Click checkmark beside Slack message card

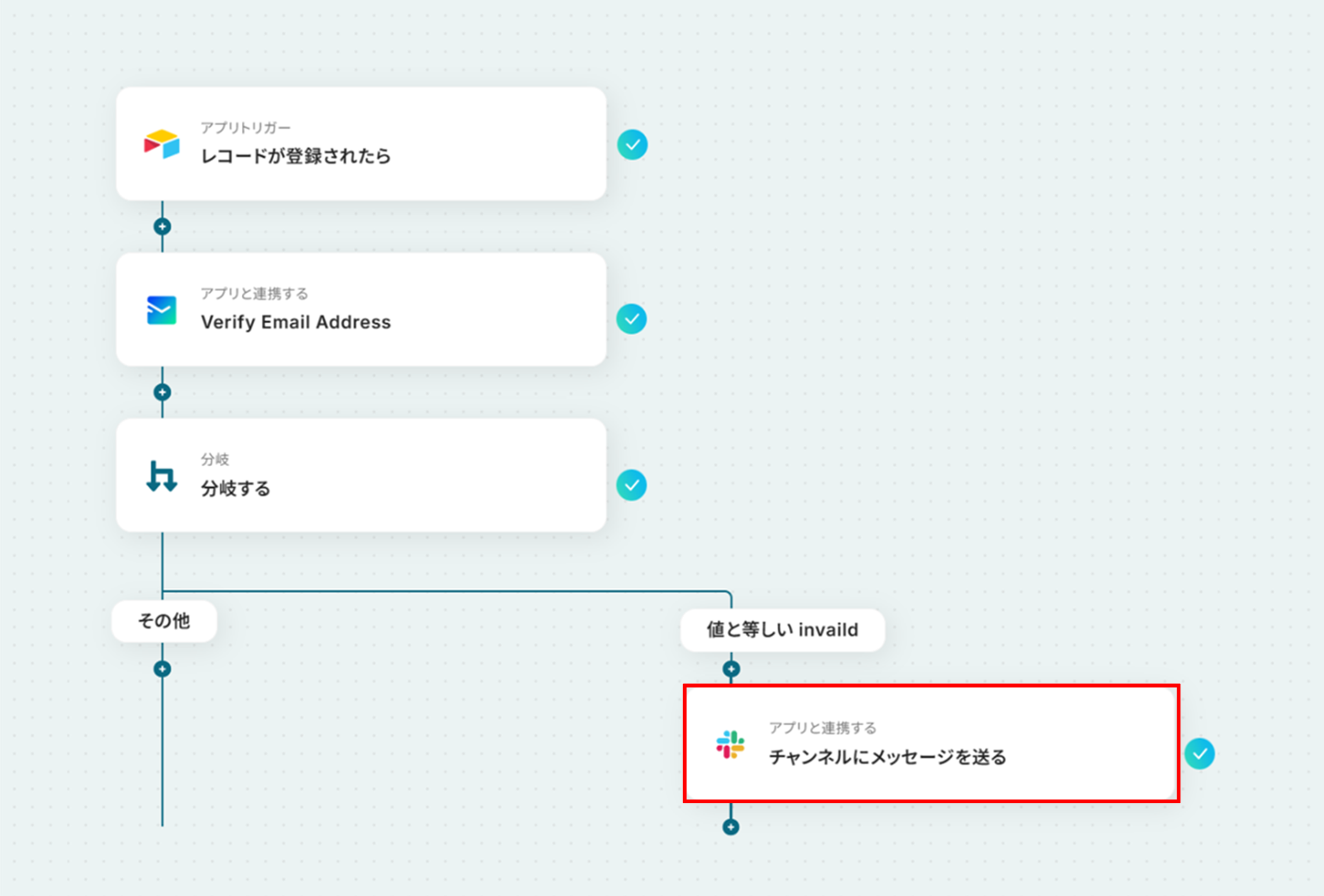1200,754
